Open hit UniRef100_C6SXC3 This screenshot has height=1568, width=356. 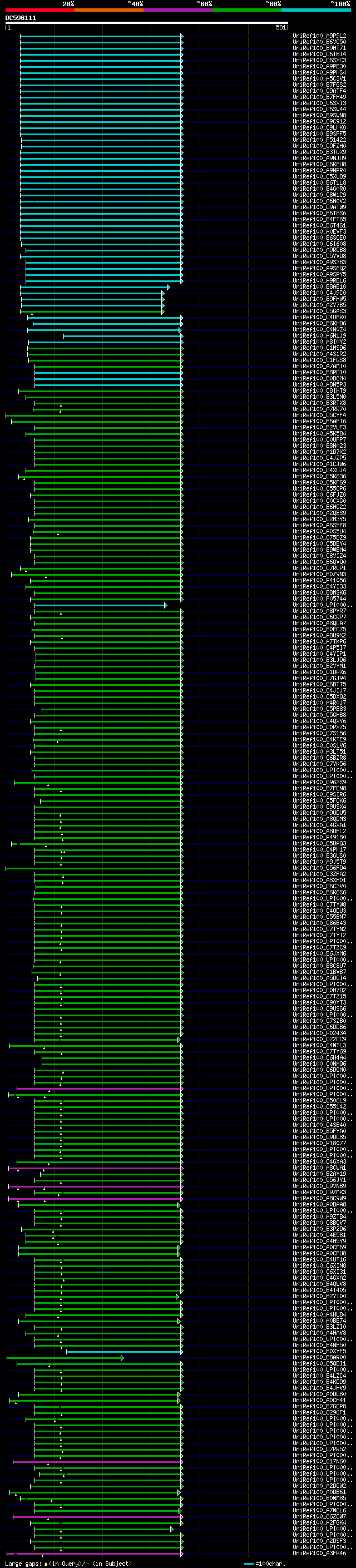[x=319, y=60]
